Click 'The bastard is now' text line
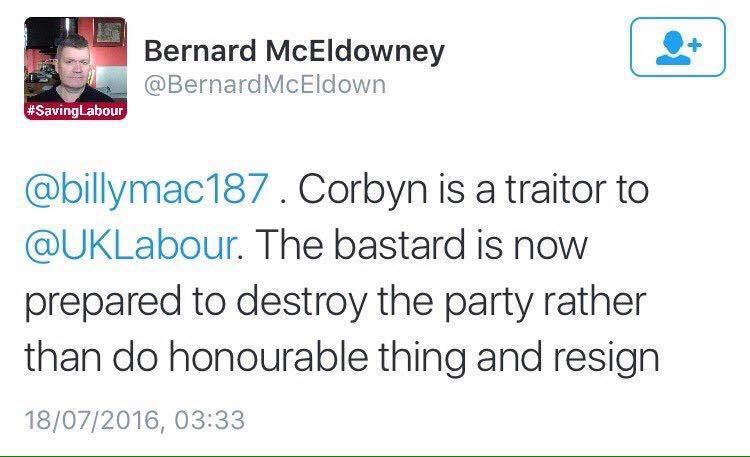Screen dimensions: 750x457 tap(422, 245)
